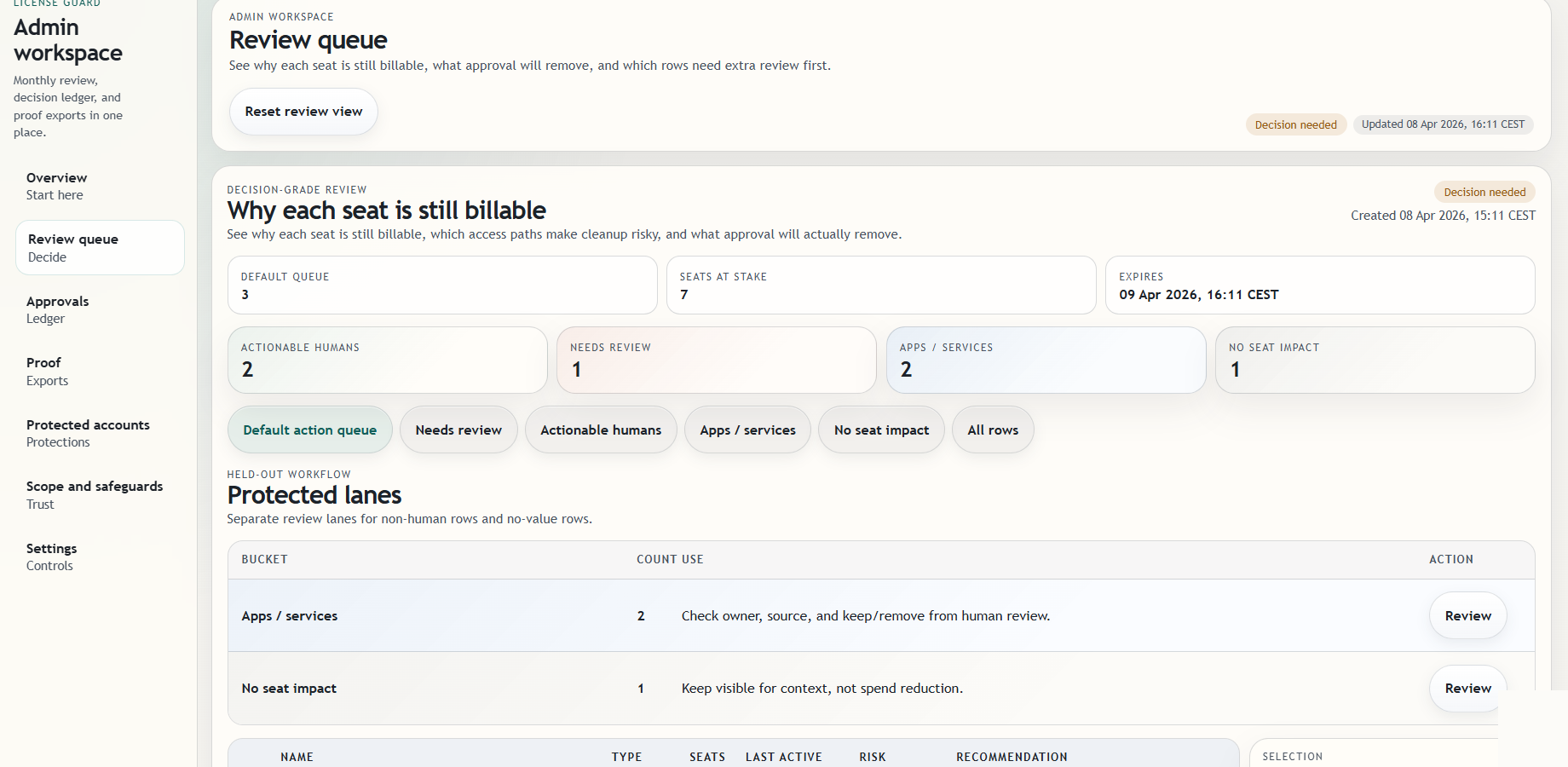Review the No seat impact bucket

1467,689
